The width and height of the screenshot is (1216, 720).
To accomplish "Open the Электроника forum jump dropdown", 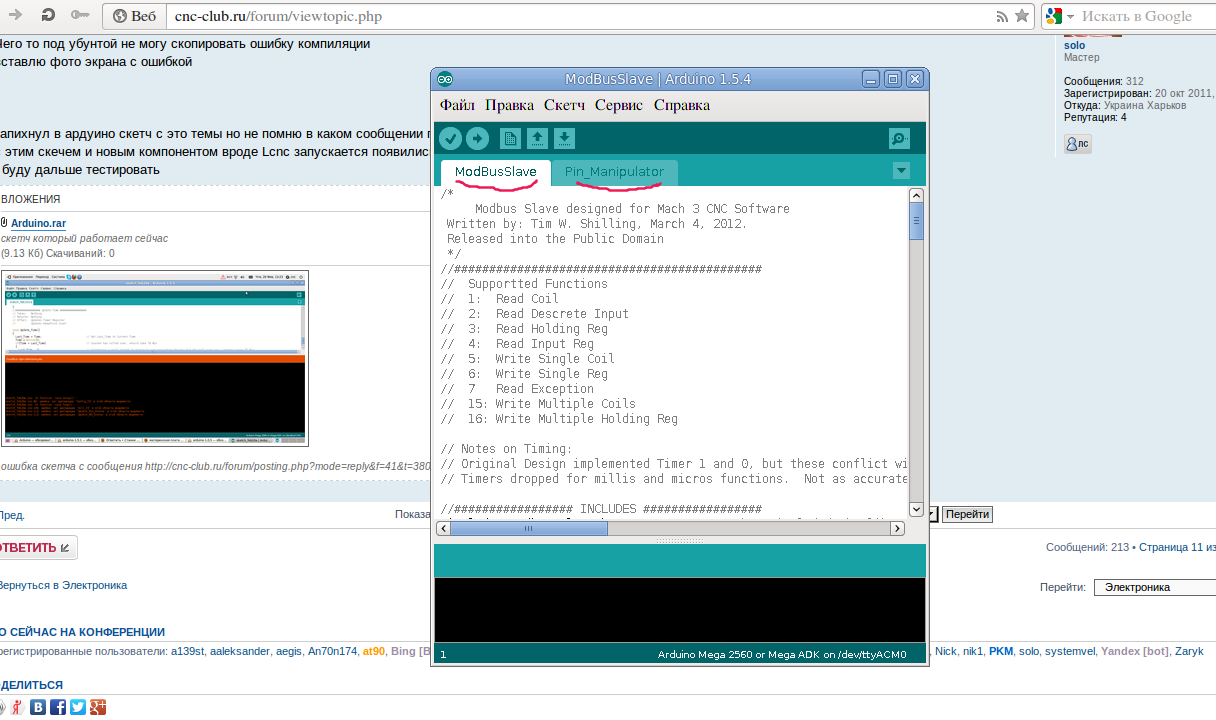I will coord(1155,587).
